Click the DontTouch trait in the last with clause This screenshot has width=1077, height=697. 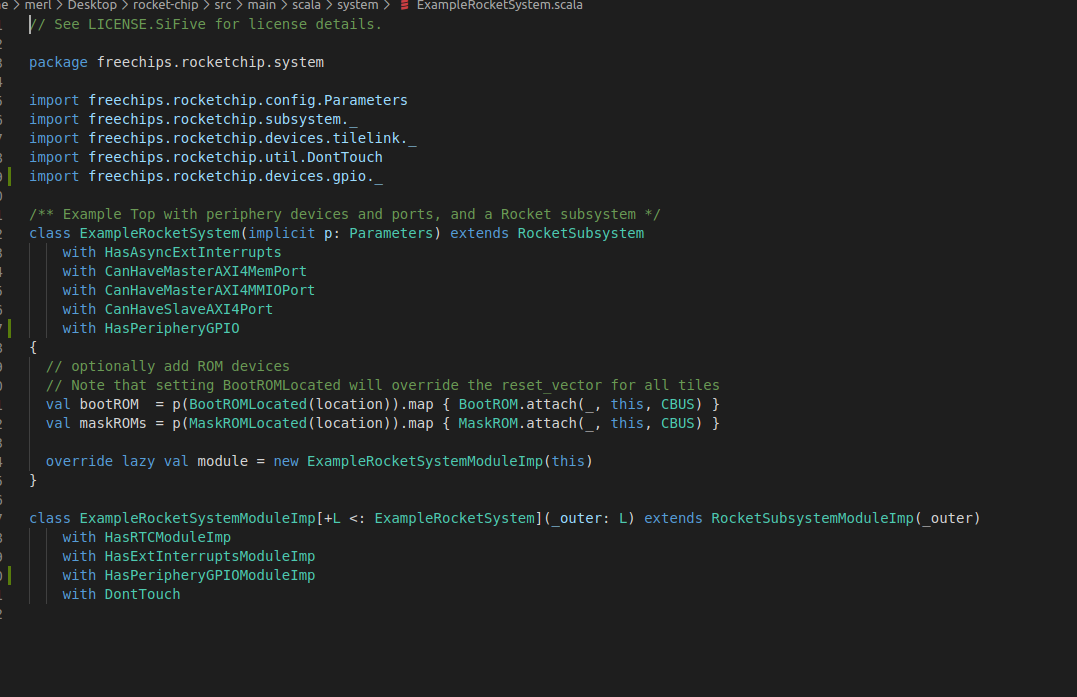coord(141,594)
